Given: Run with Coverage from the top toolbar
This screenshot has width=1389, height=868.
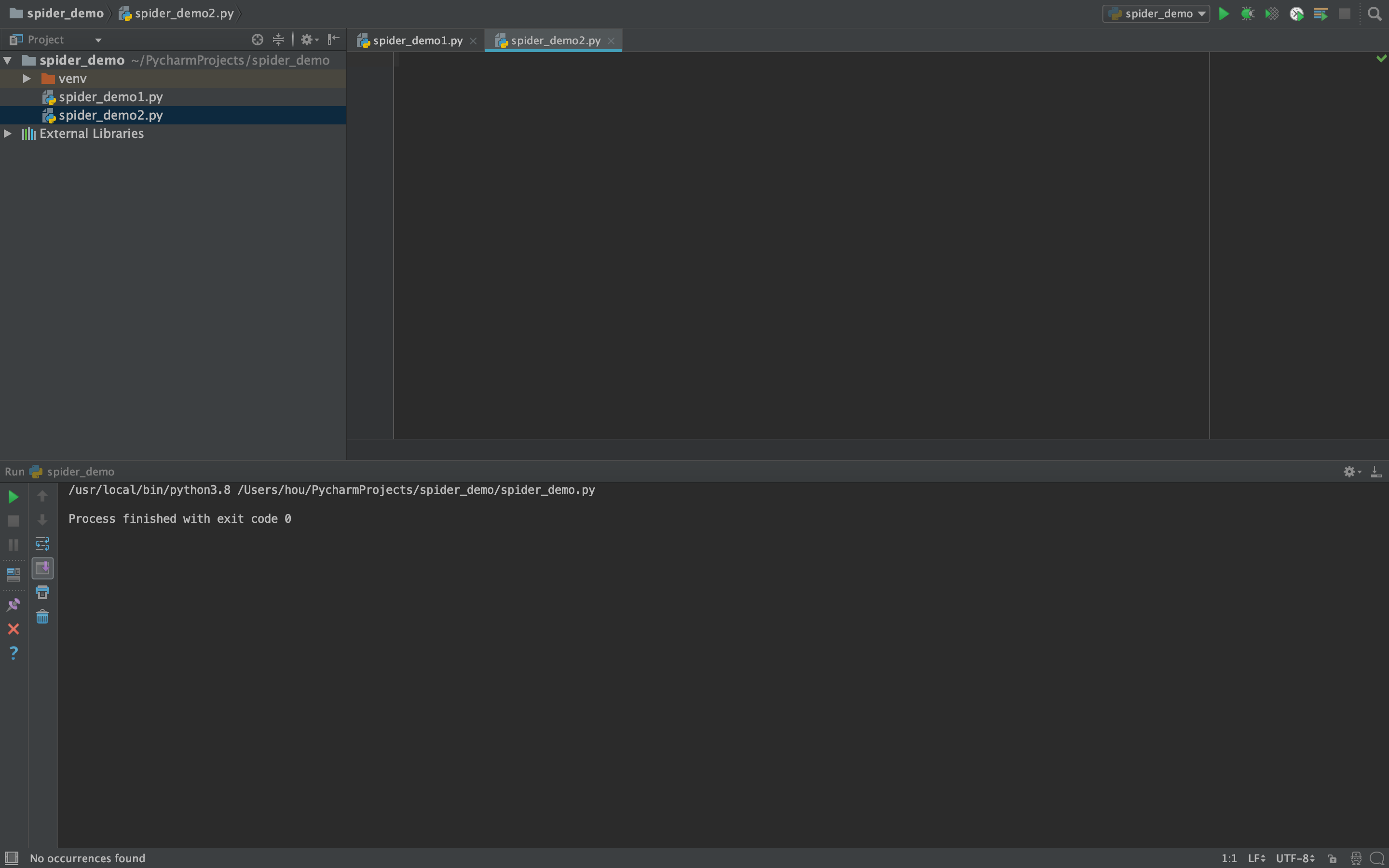Looking at the screenshot, I should coord(1271,14).
